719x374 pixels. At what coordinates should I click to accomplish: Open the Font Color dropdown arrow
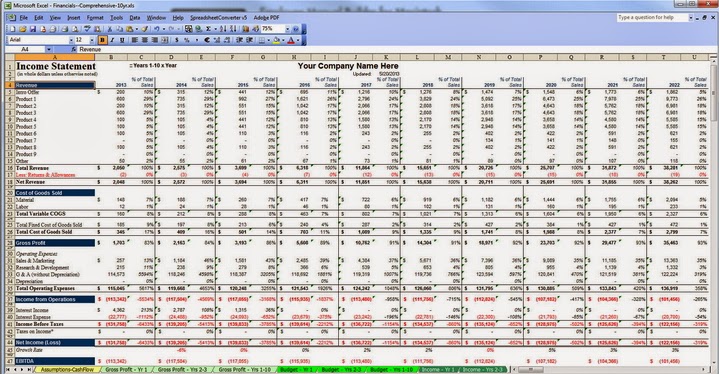pyautogui.click(x=298, y=40)
